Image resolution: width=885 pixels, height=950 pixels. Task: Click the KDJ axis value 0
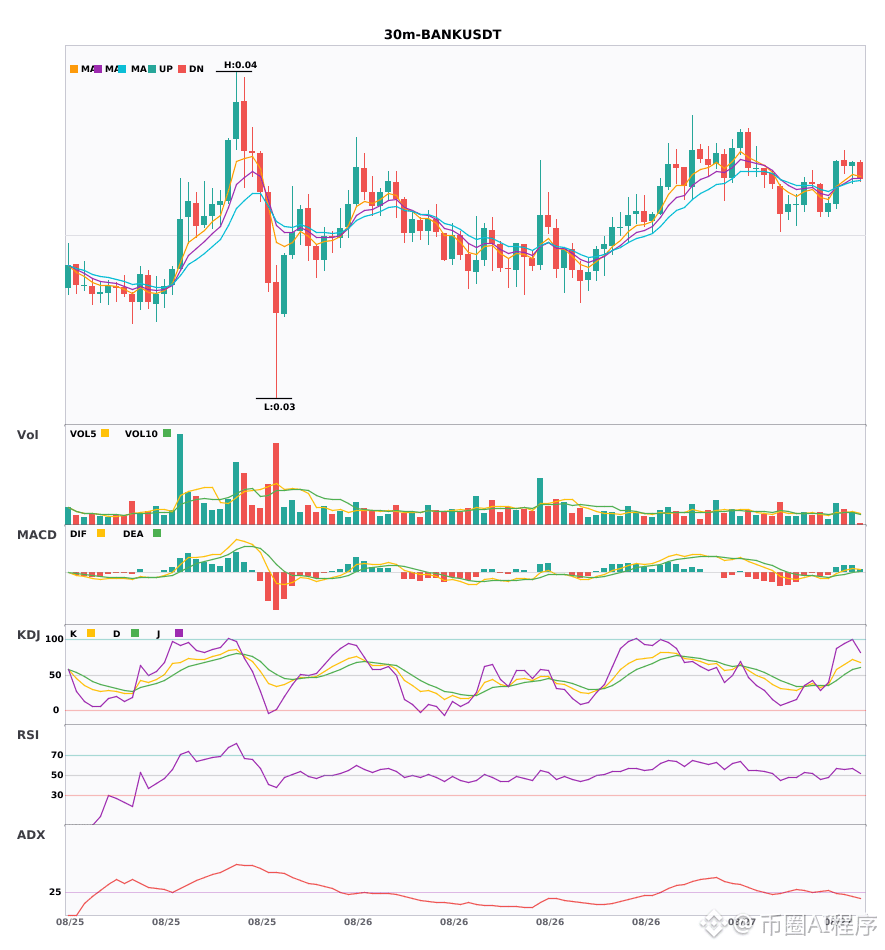(56, 710)
